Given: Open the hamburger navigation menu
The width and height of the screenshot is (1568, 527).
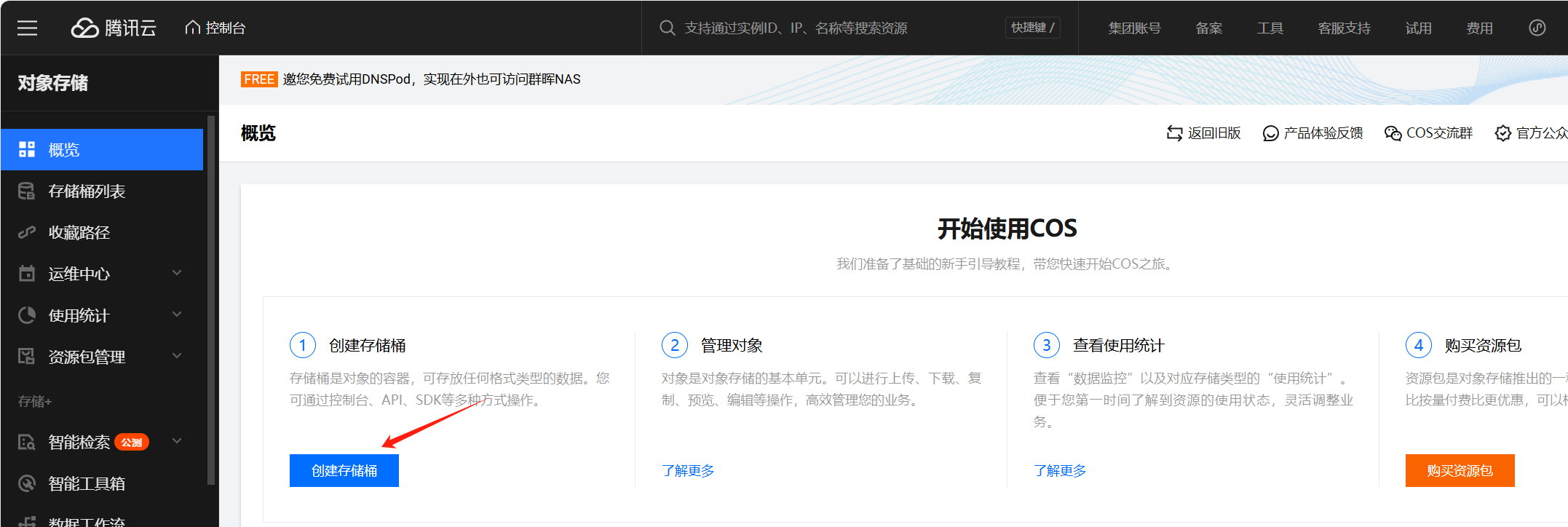Looking at the screenshot, I should coord(28,28).
